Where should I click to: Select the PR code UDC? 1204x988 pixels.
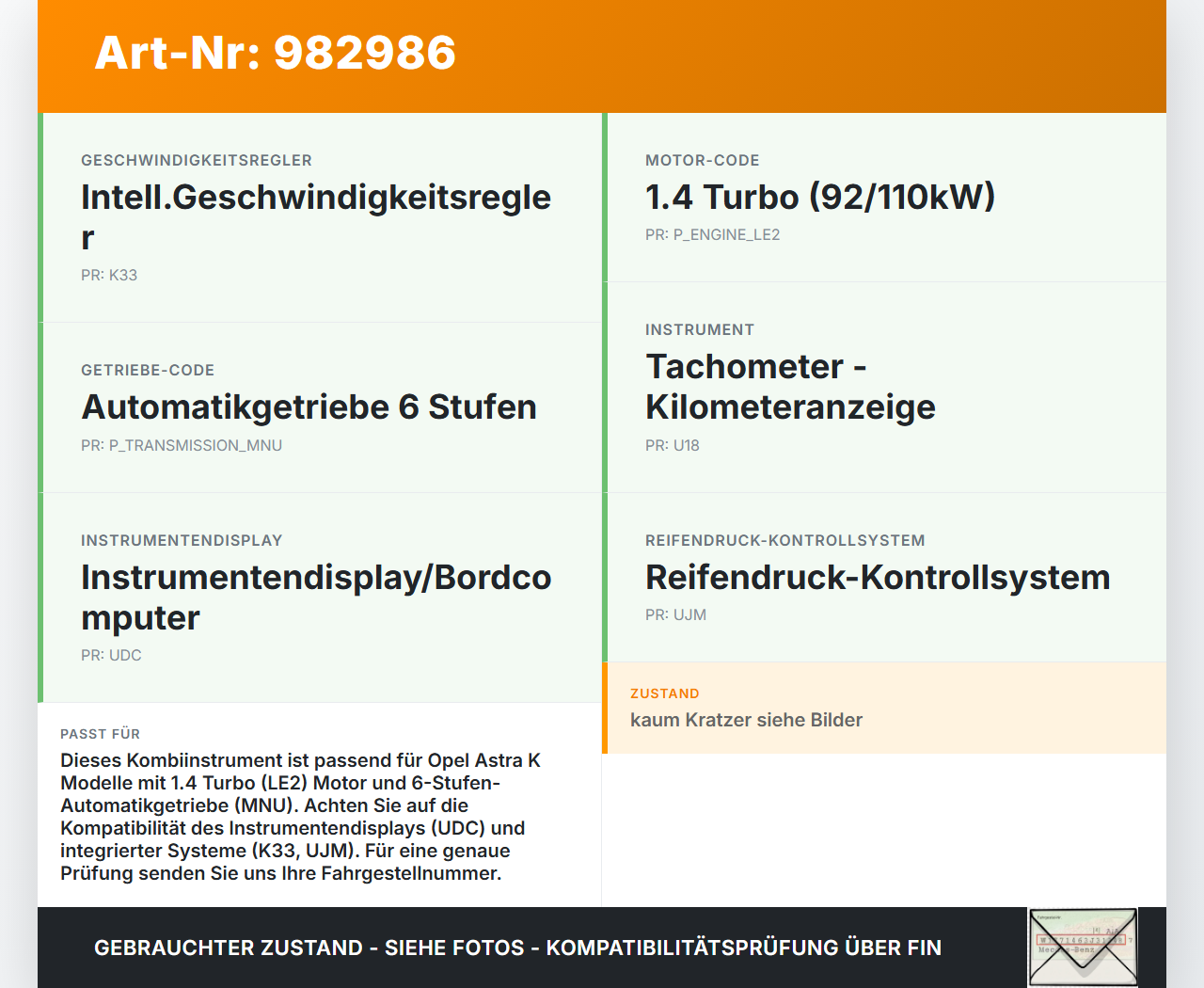[111, 655]
